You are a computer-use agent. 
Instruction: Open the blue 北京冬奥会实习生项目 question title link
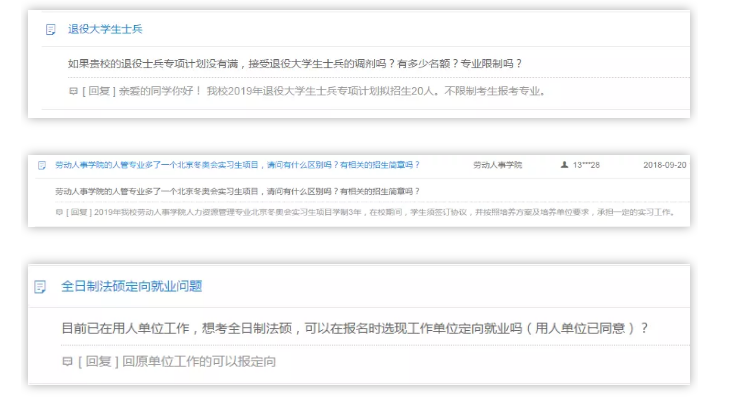point(238,164)
